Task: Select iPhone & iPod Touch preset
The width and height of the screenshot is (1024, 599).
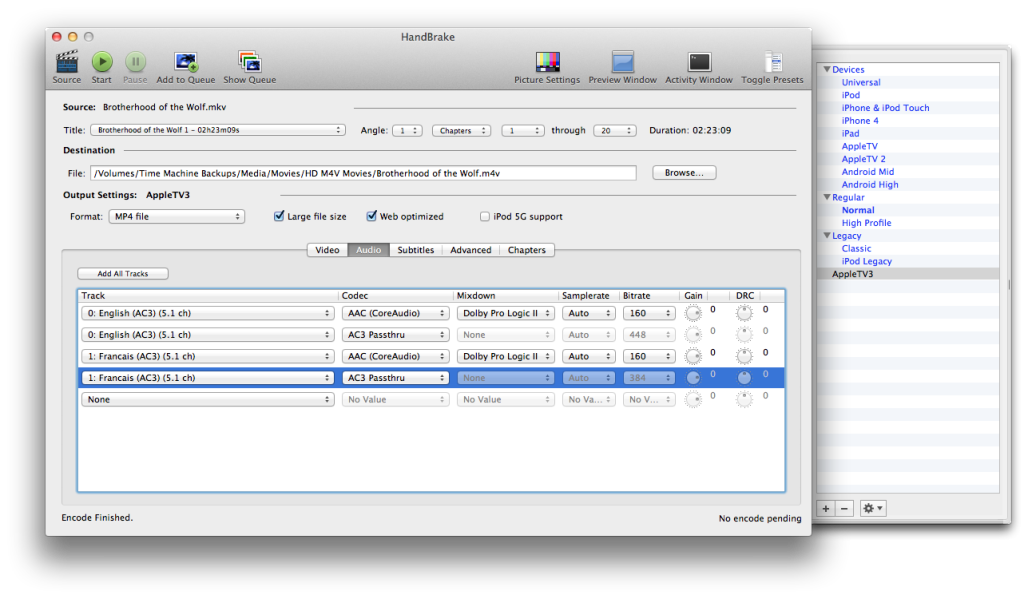Action: tap(885, 108)
